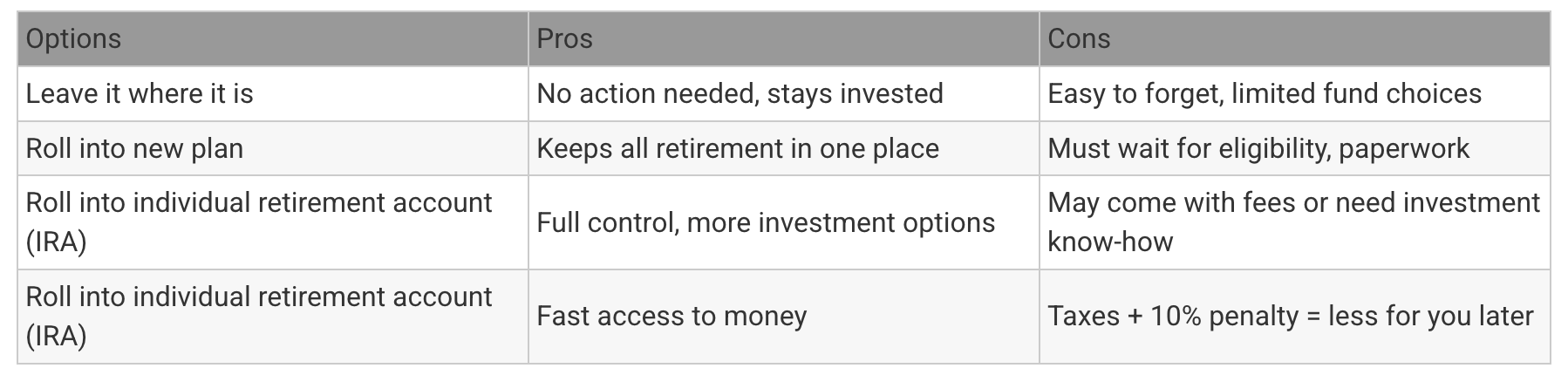Image resolution: width=1568 pixels, height=375 pixels.
Task: Click the "less for you later" text
Action: [x=1430, y=316]
